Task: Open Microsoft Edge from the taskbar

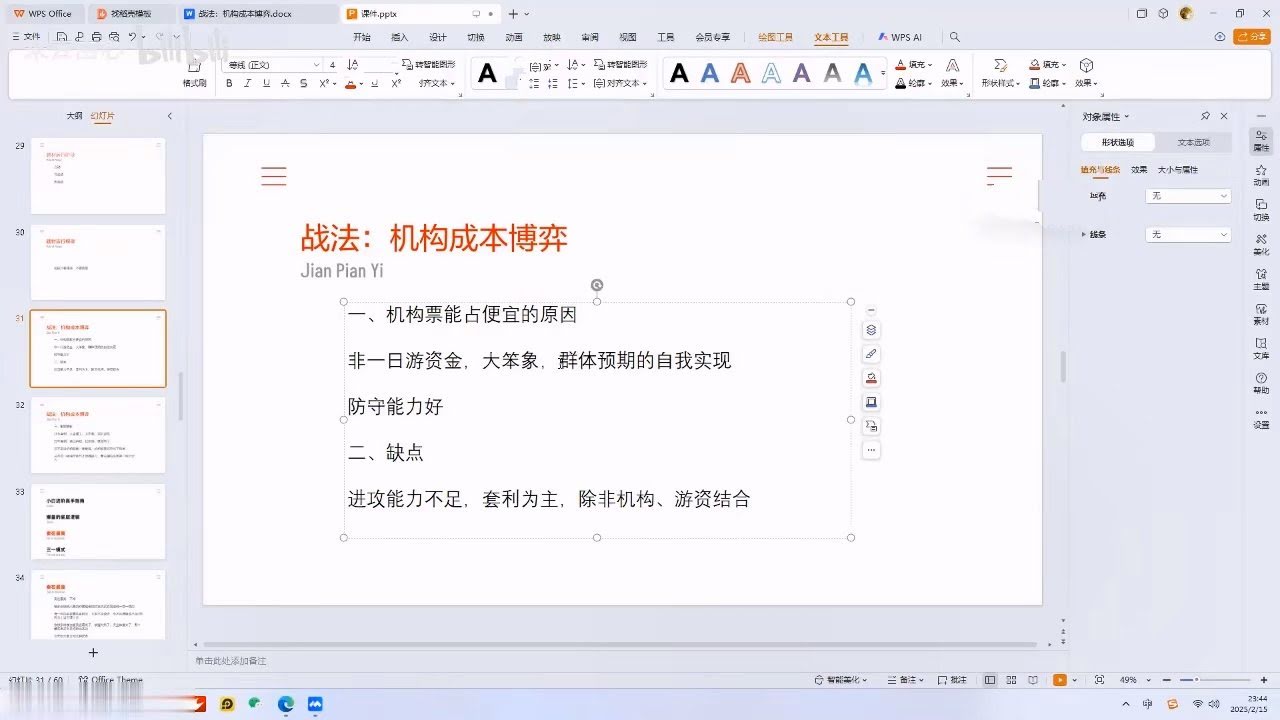Action: [x=285, y=704]
